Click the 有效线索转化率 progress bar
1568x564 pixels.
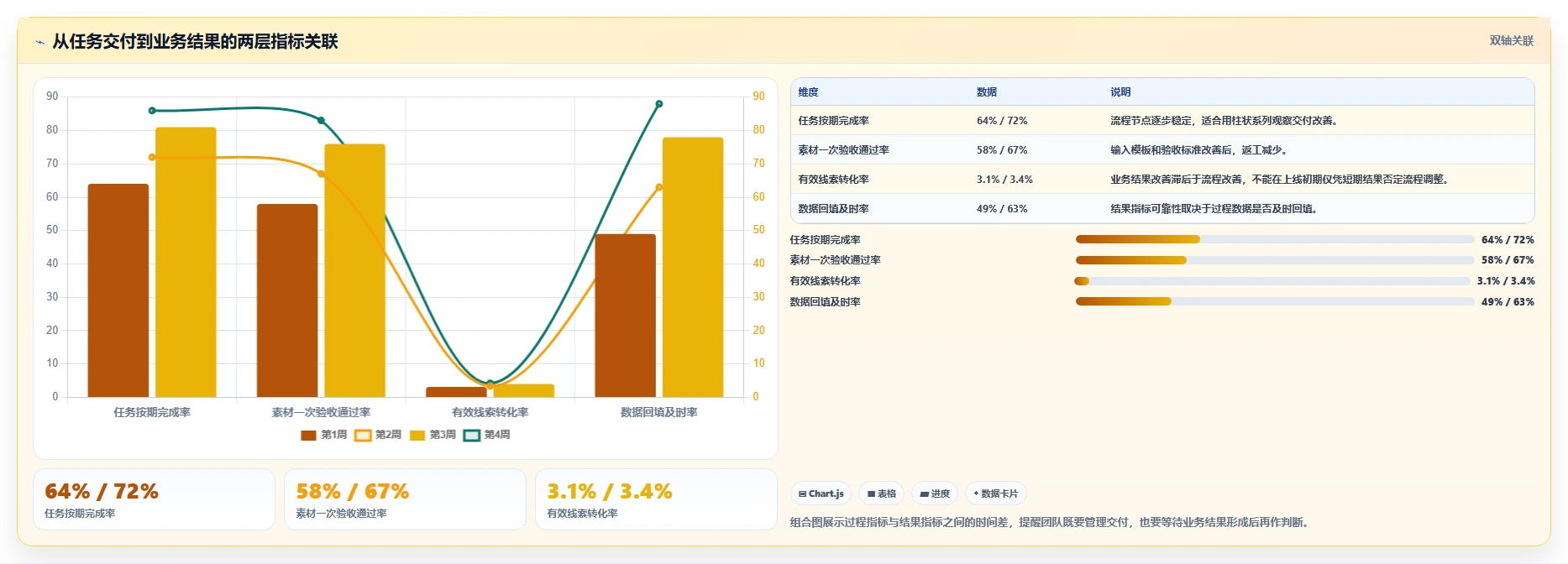1272,281
